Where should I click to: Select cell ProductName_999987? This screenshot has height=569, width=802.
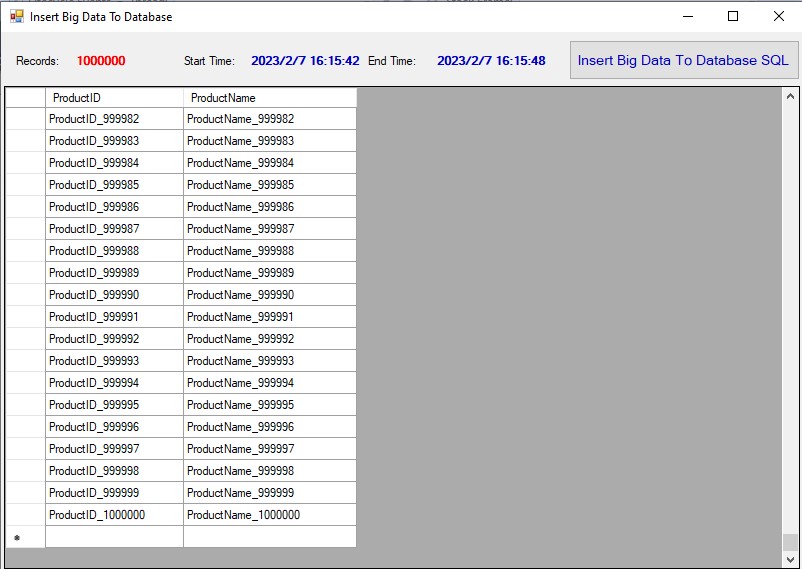(x=270, y=229)
